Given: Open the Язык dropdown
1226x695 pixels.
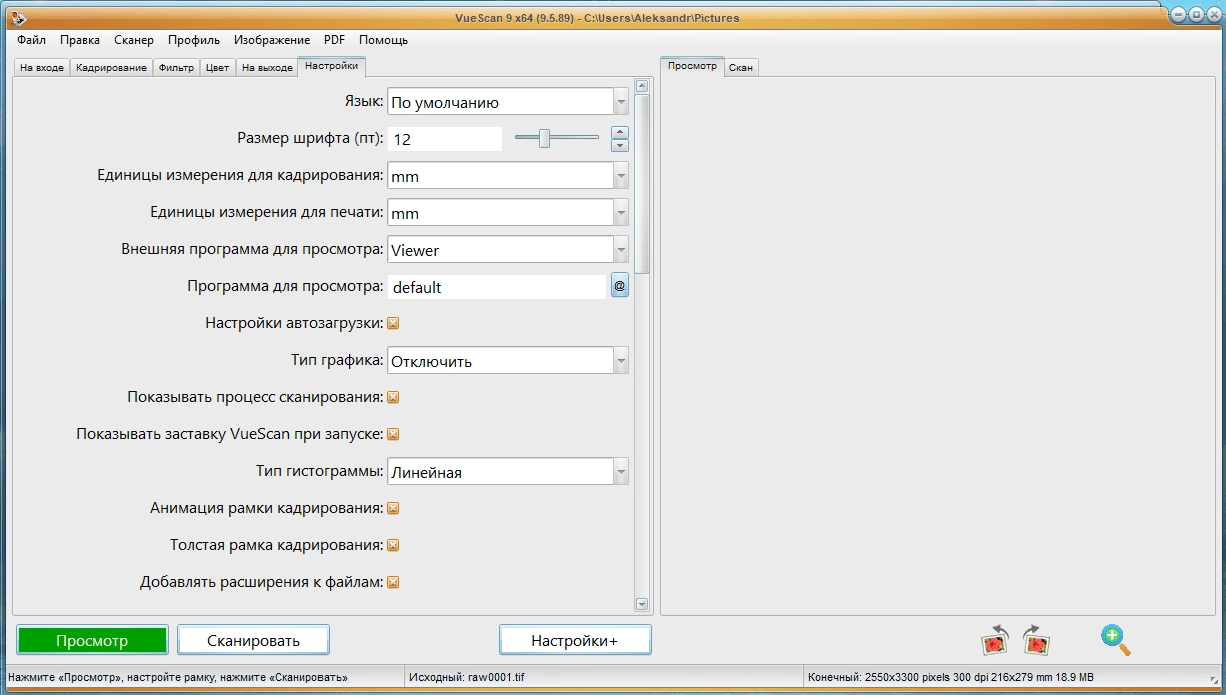Looking at the screenshot, I should click(x=508, y=102).
